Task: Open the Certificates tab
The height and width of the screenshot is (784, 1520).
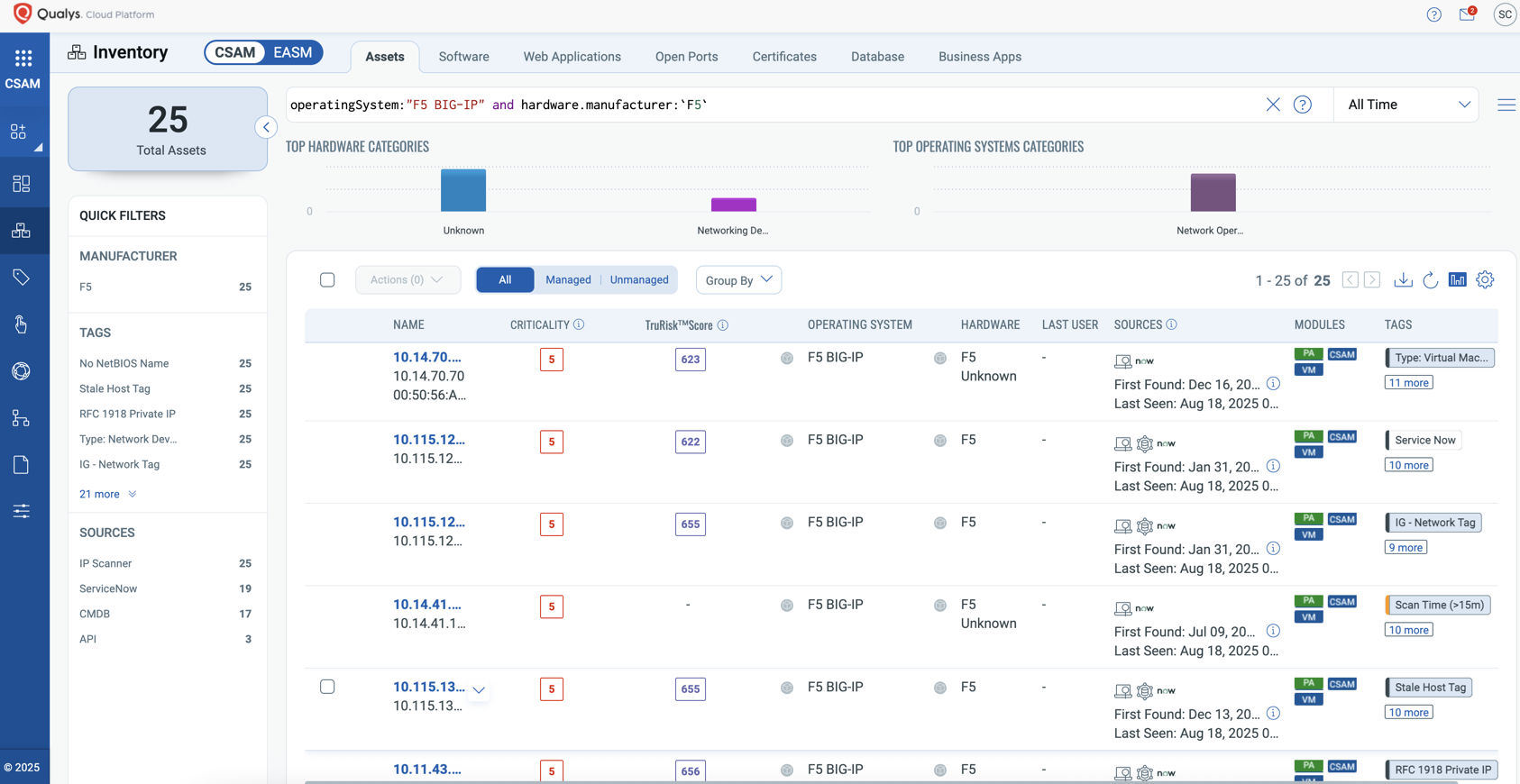Action: pyautogui.click(x=784, y=57)
